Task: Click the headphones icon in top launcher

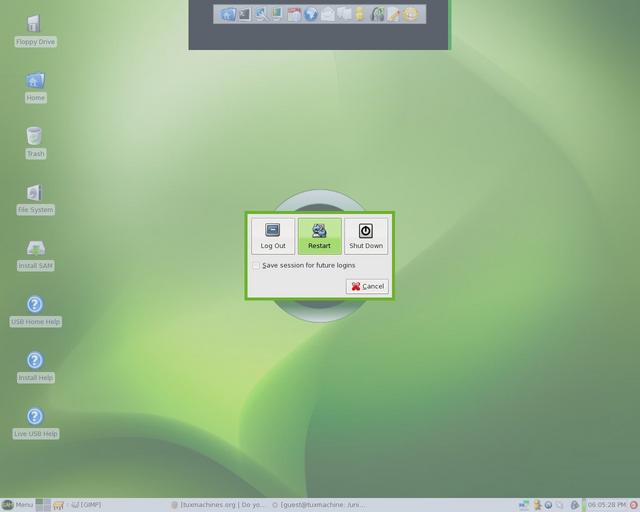Action: point(377,14)
